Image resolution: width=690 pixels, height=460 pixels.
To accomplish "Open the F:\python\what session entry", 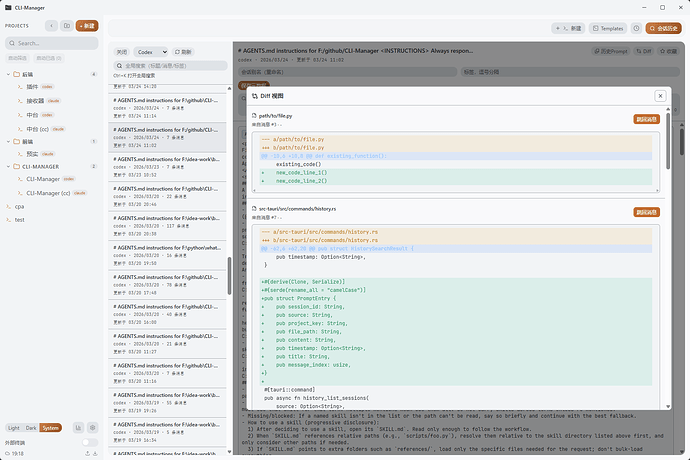I will tap(167, 255).
